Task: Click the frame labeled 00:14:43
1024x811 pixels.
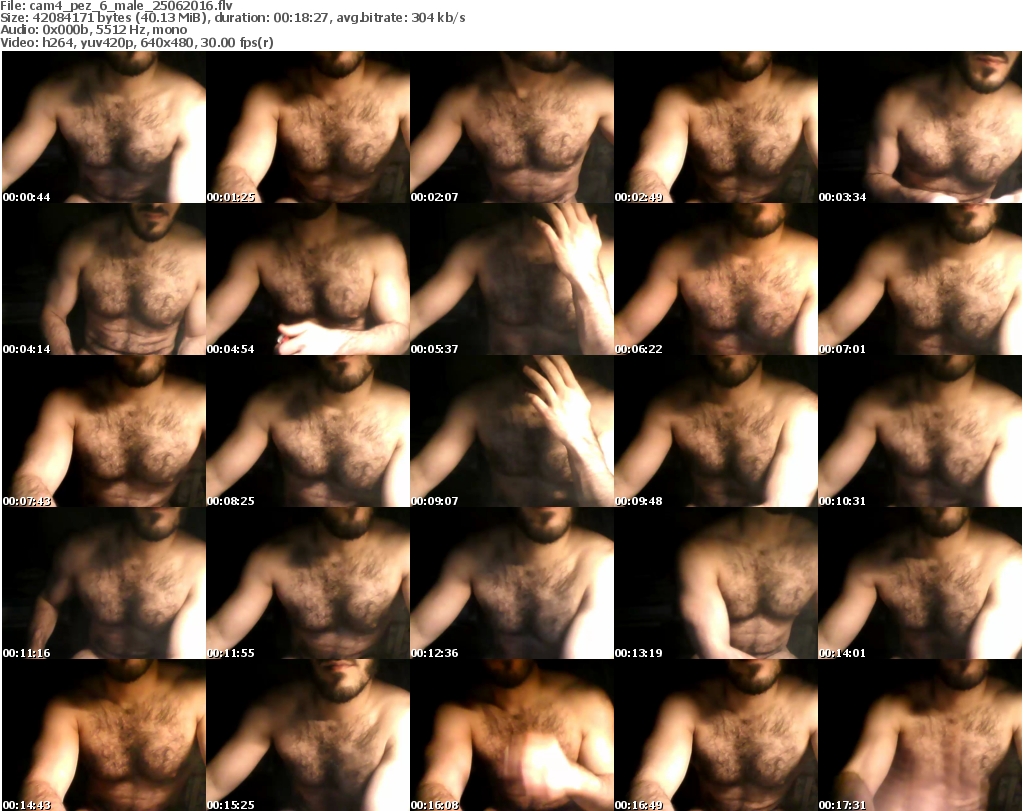Action: 104,735
